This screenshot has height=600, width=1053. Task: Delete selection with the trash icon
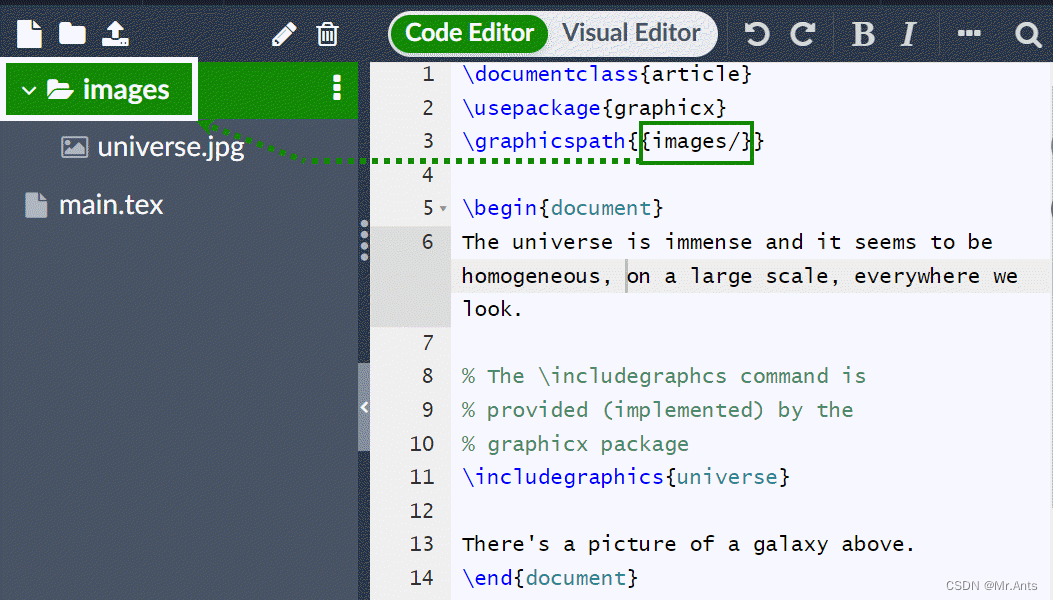point(327,33)
